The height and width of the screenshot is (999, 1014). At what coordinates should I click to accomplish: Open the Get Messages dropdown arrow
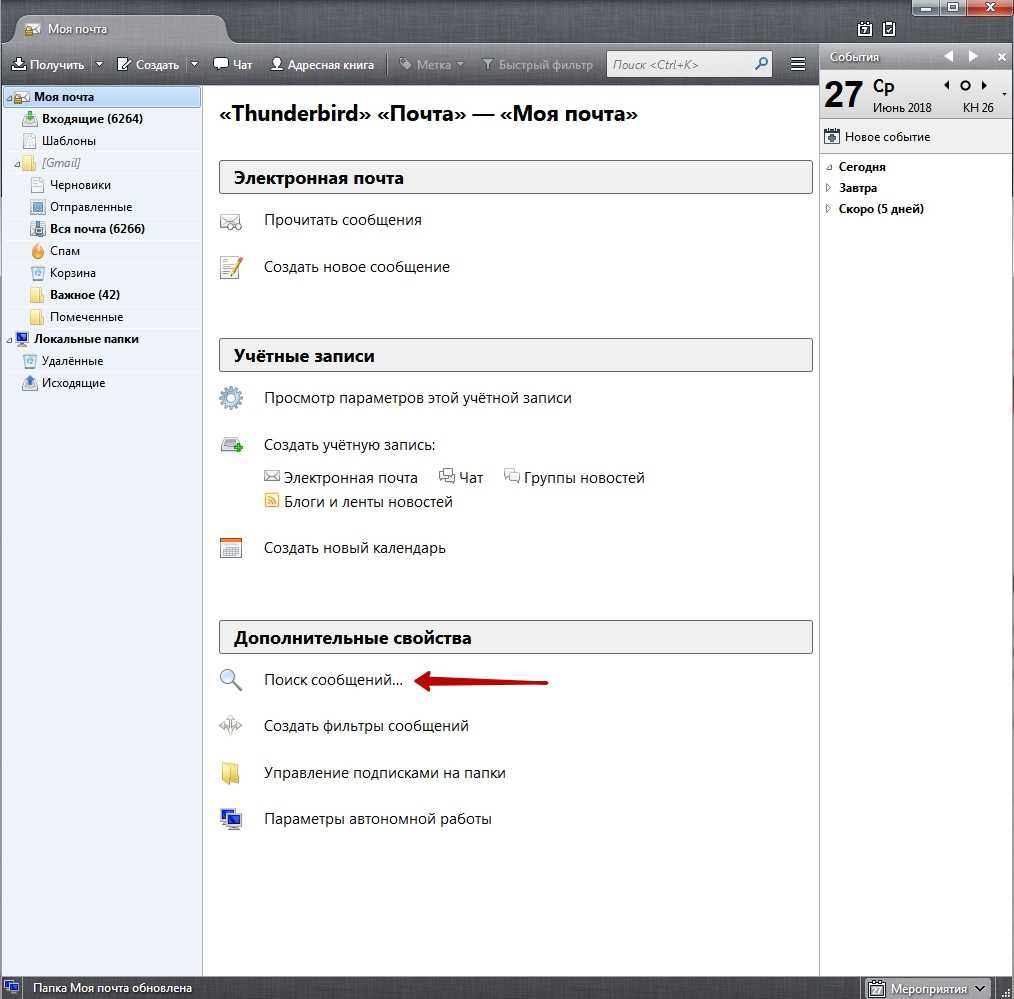(99, 65)
